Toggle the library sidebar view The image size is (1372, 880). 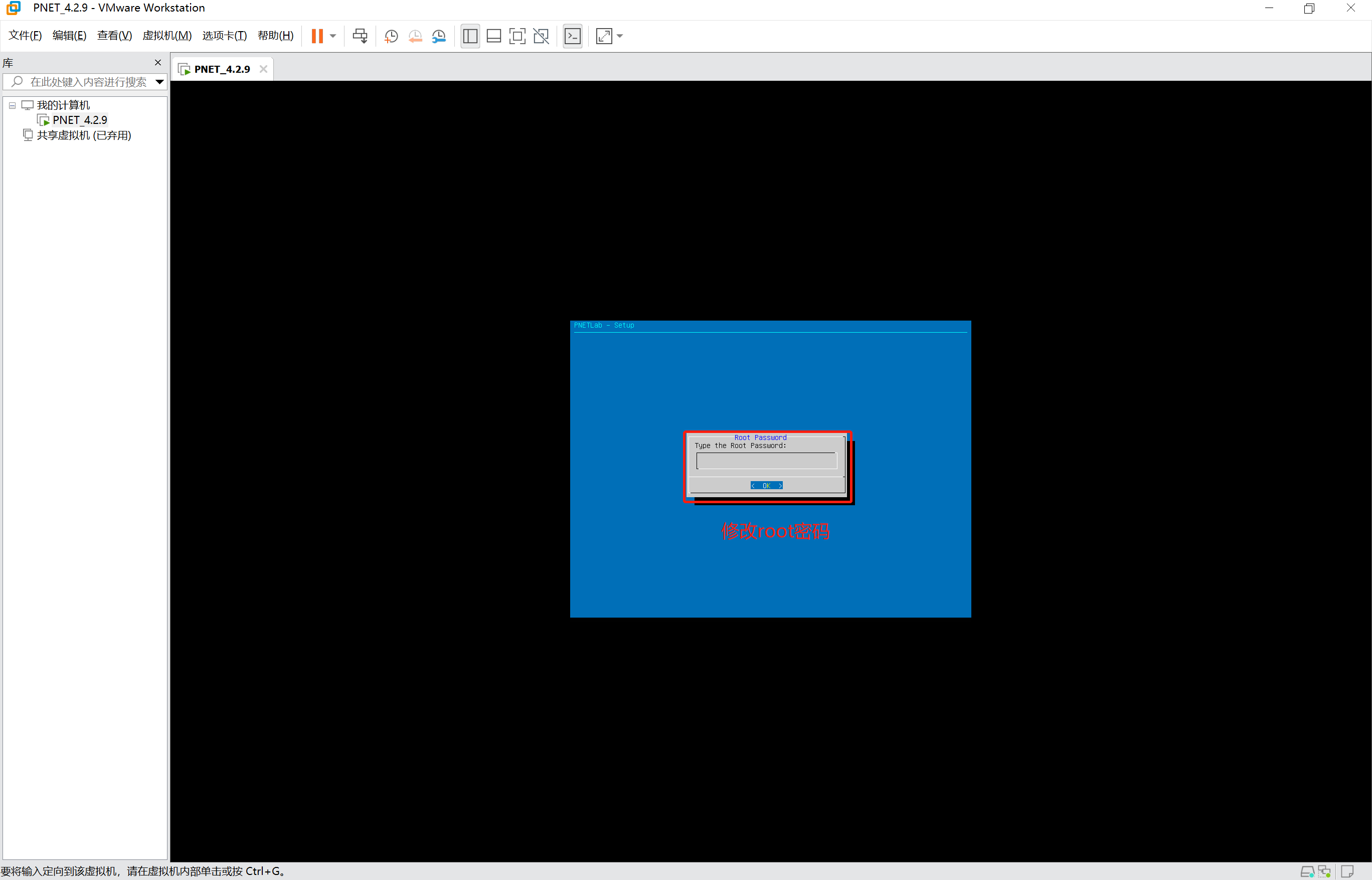(x=470, y=36)
